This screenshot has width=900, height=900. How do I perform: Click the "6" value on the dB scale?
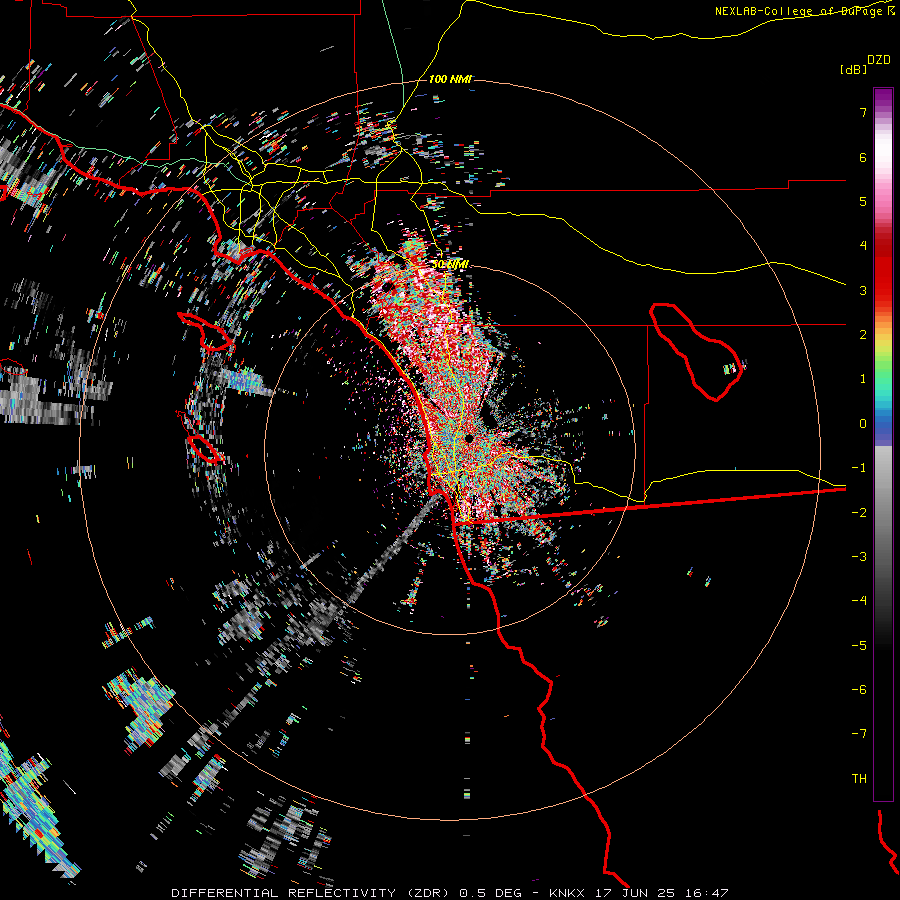click(x=863, y=157)
